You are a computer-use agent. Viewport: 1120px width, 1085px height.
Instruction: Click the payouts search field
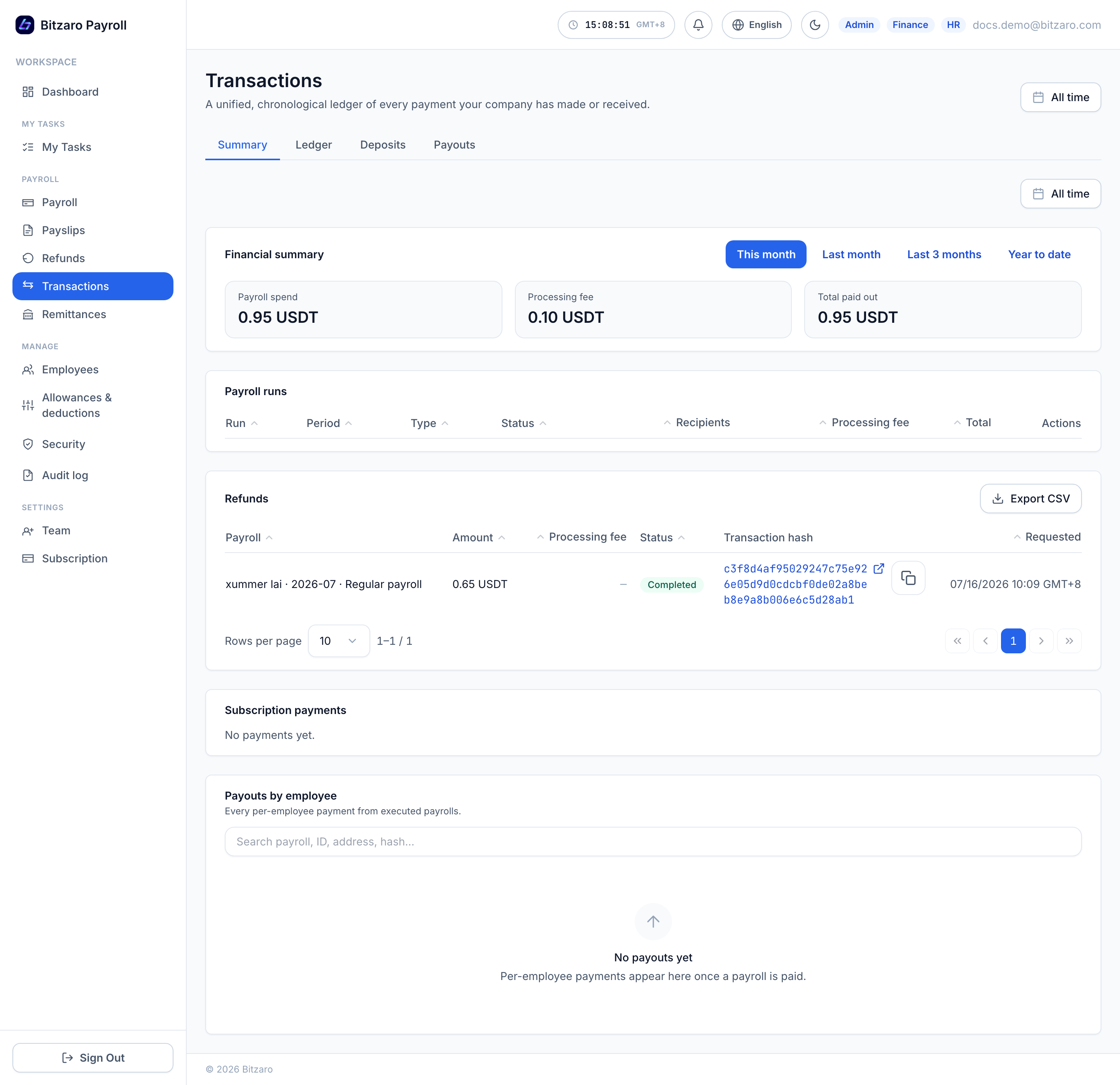[653, 842]
